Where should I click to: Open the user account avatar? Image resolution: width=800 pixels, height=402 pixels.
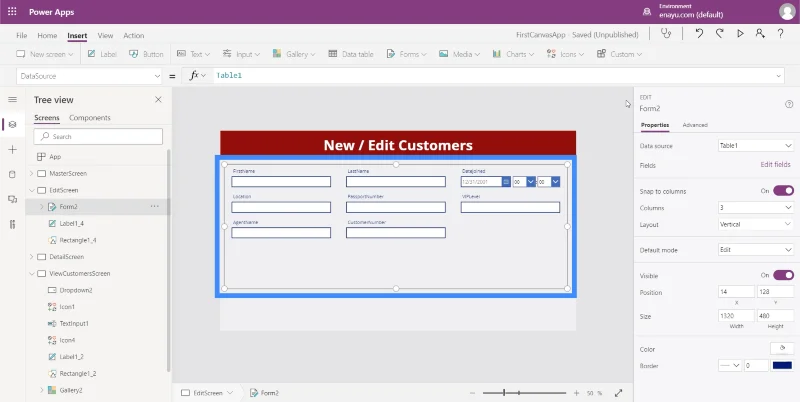787,12
